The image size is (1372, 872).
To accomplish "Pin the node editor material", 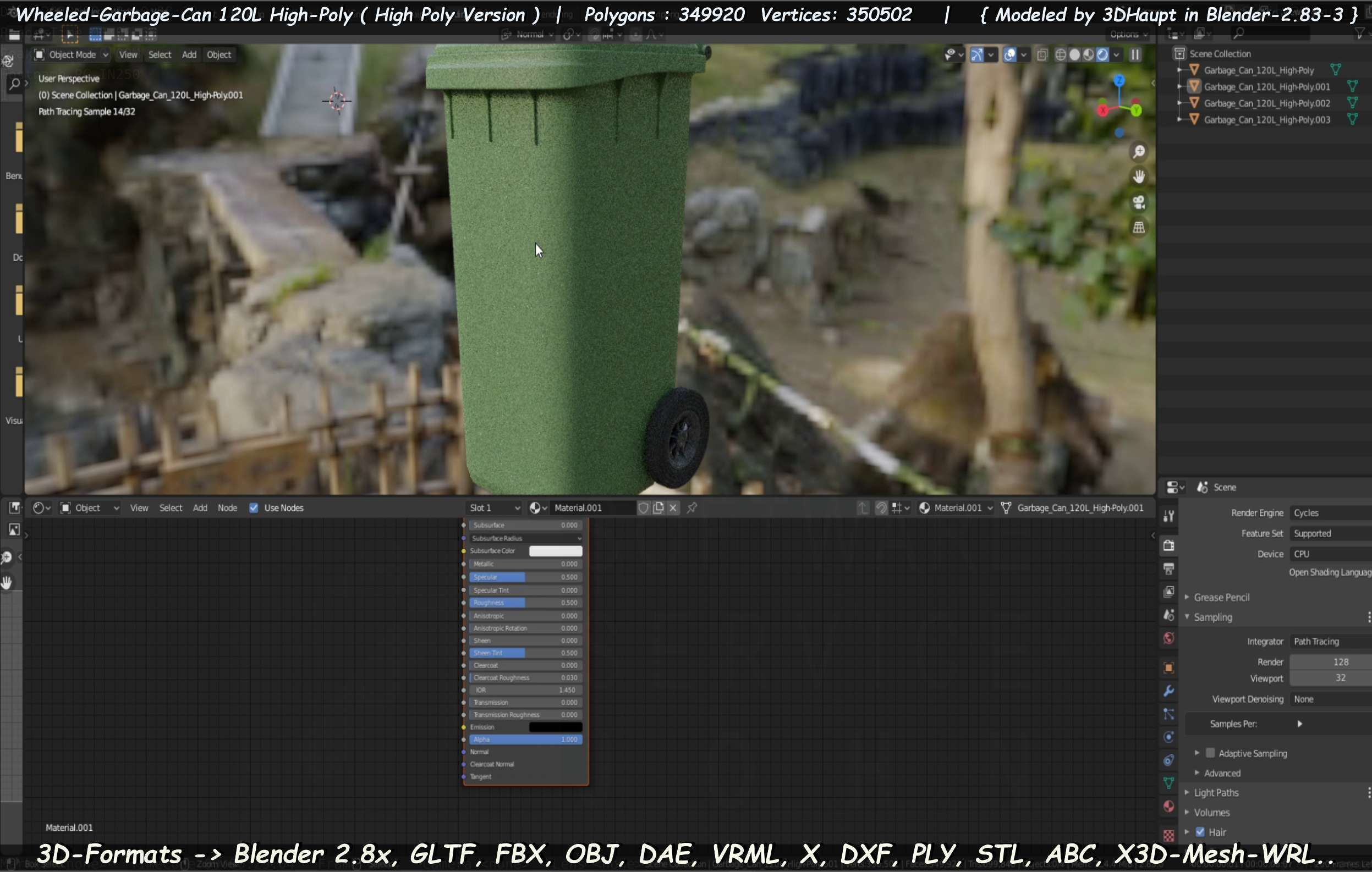I will click(692, 508).
